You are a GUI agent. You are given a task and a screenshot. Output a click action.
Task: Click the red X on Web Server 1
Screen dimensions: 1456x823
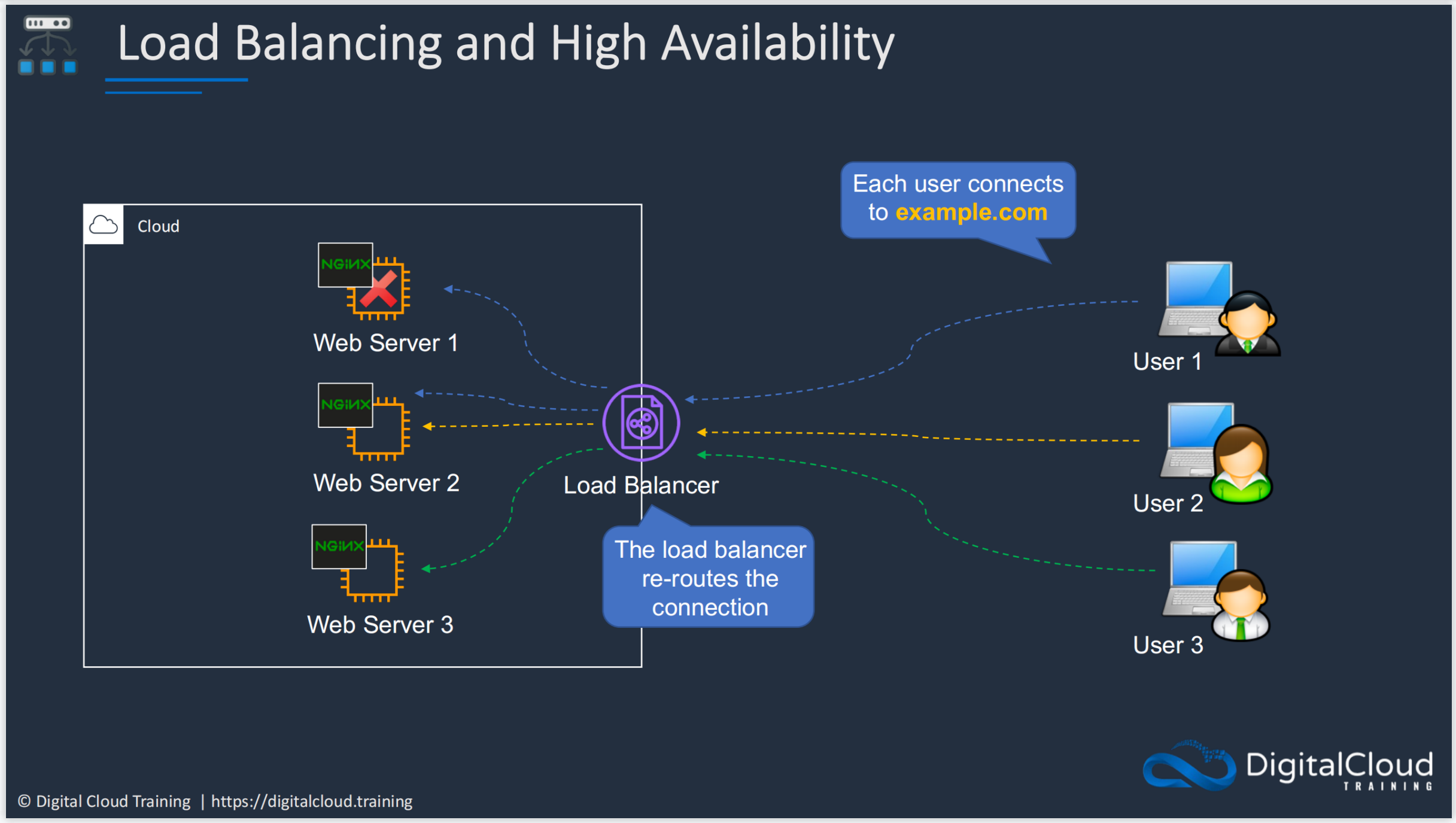click(x=379, y=289)
